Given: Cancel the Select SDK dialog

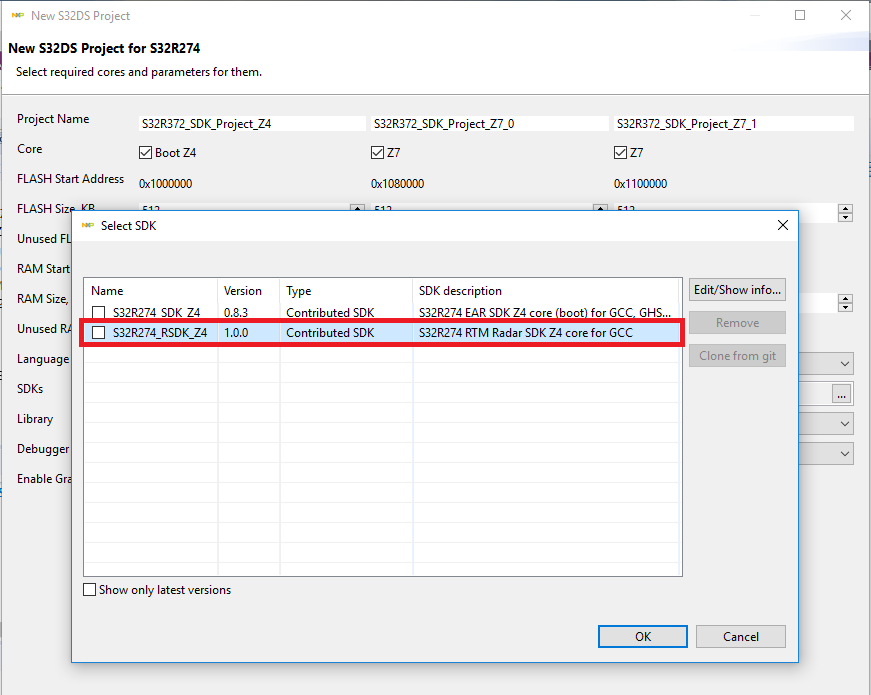Looking at the screenshot, I should click(740, 636).
